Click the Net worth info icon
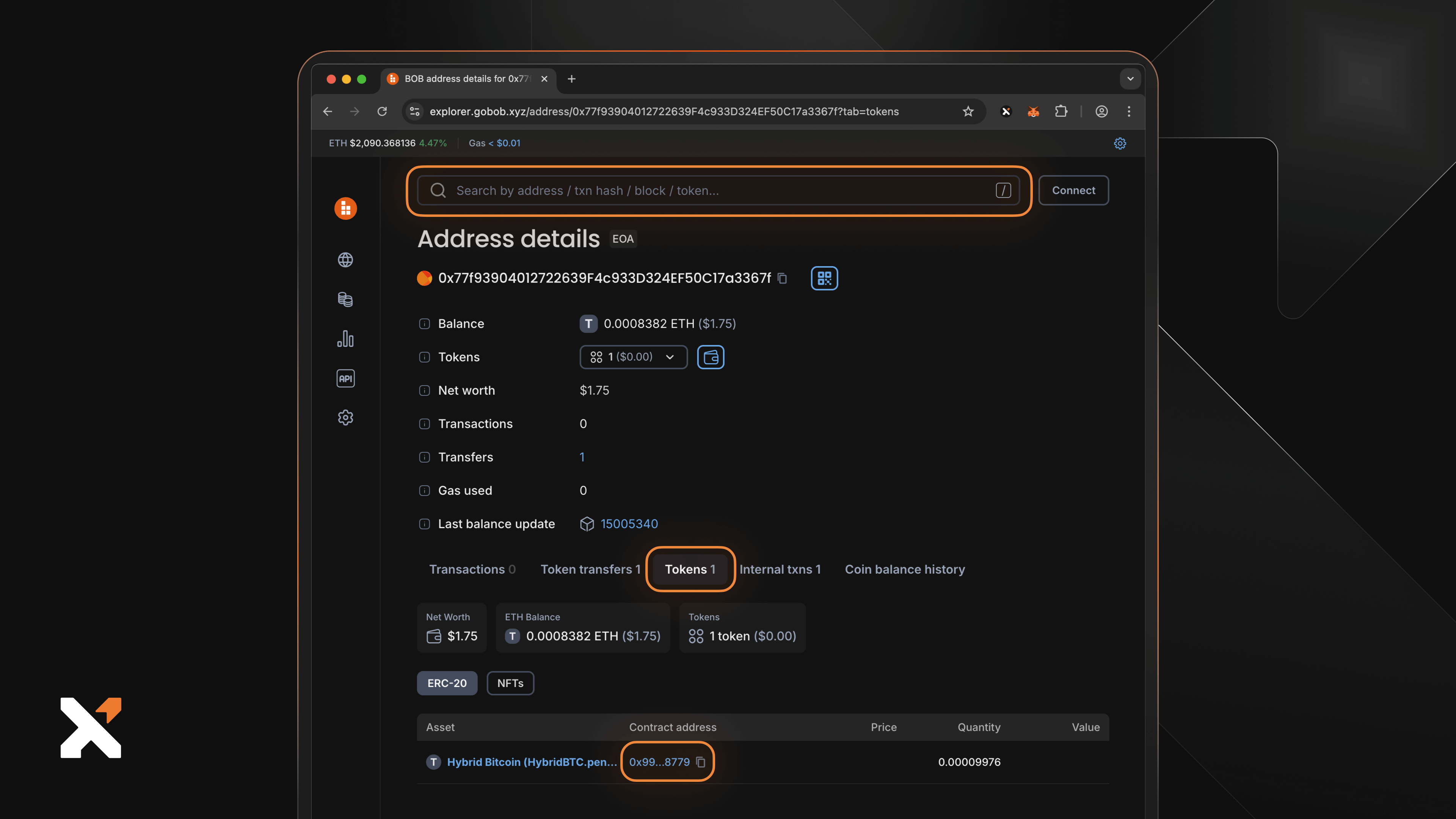 click(424, 391)
